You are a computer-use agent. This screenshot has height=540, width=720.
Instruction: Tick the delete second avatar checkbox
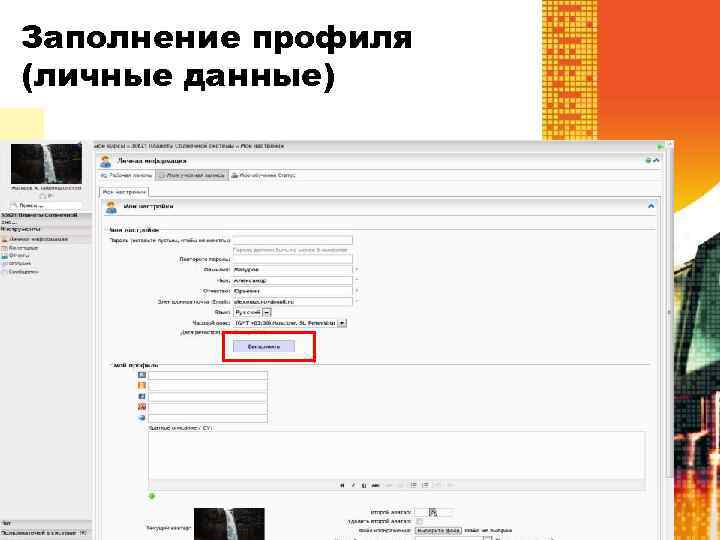(x=419, y=522)
